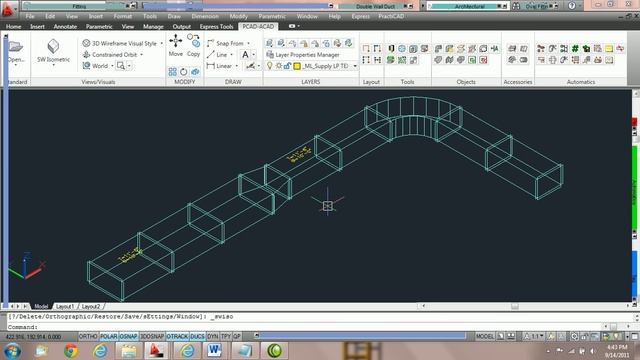The width and height of the screenshot is (640, 360).
Task: Expand the Constrained Orbit dropdown
Action: [x=142, y=55]
